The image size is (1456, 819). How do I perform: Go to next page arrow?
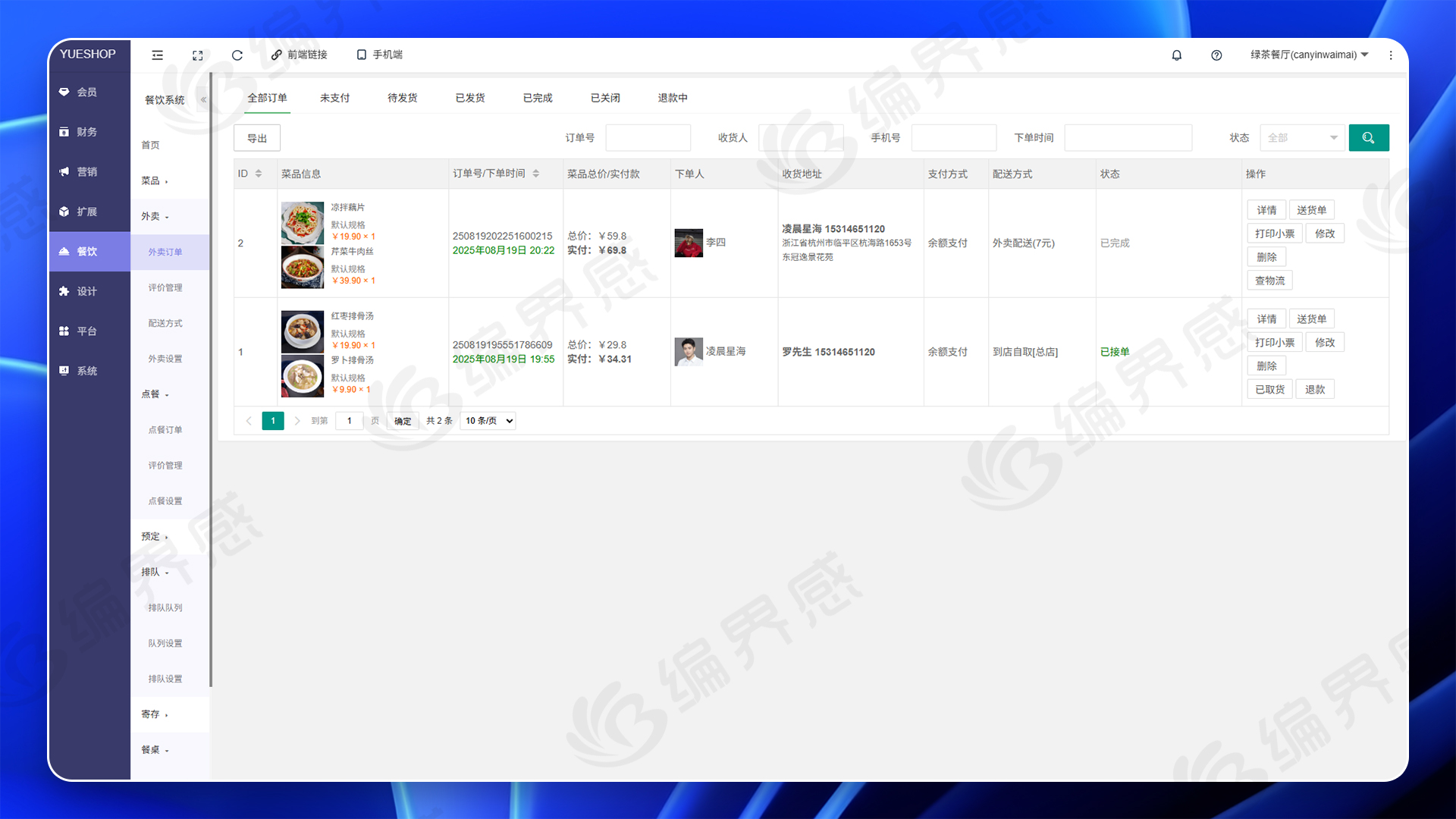pos(297,421)
